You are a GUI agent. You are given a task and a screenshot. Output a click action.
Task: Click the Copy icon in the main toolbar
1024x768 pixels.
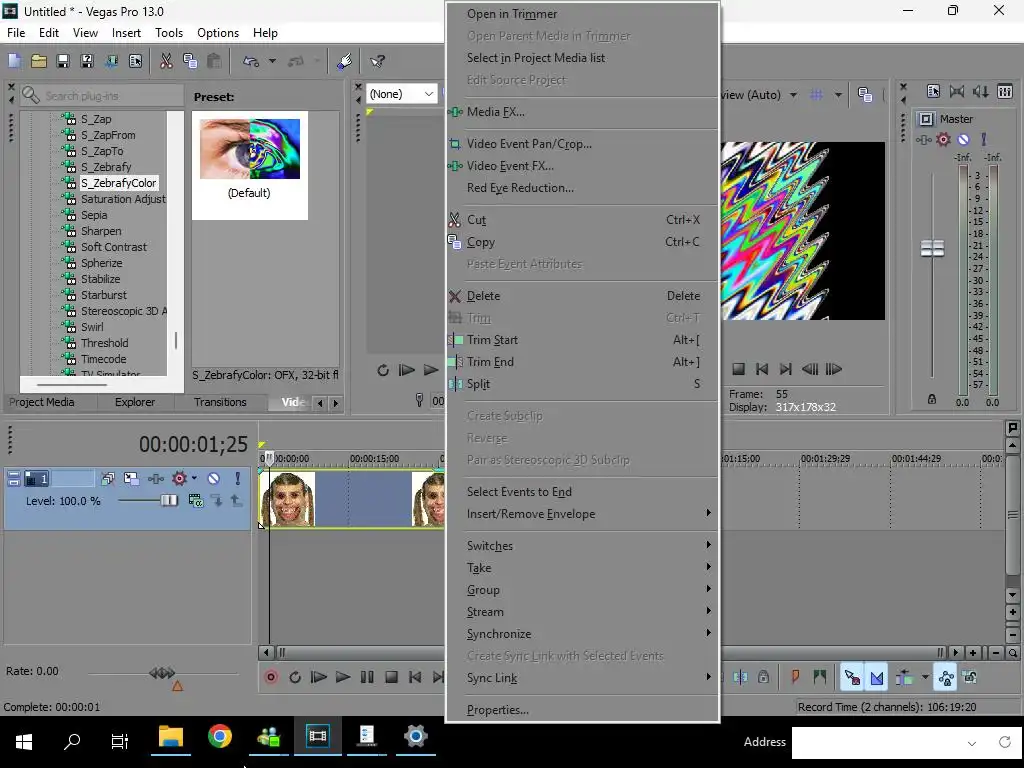[190, 61]
